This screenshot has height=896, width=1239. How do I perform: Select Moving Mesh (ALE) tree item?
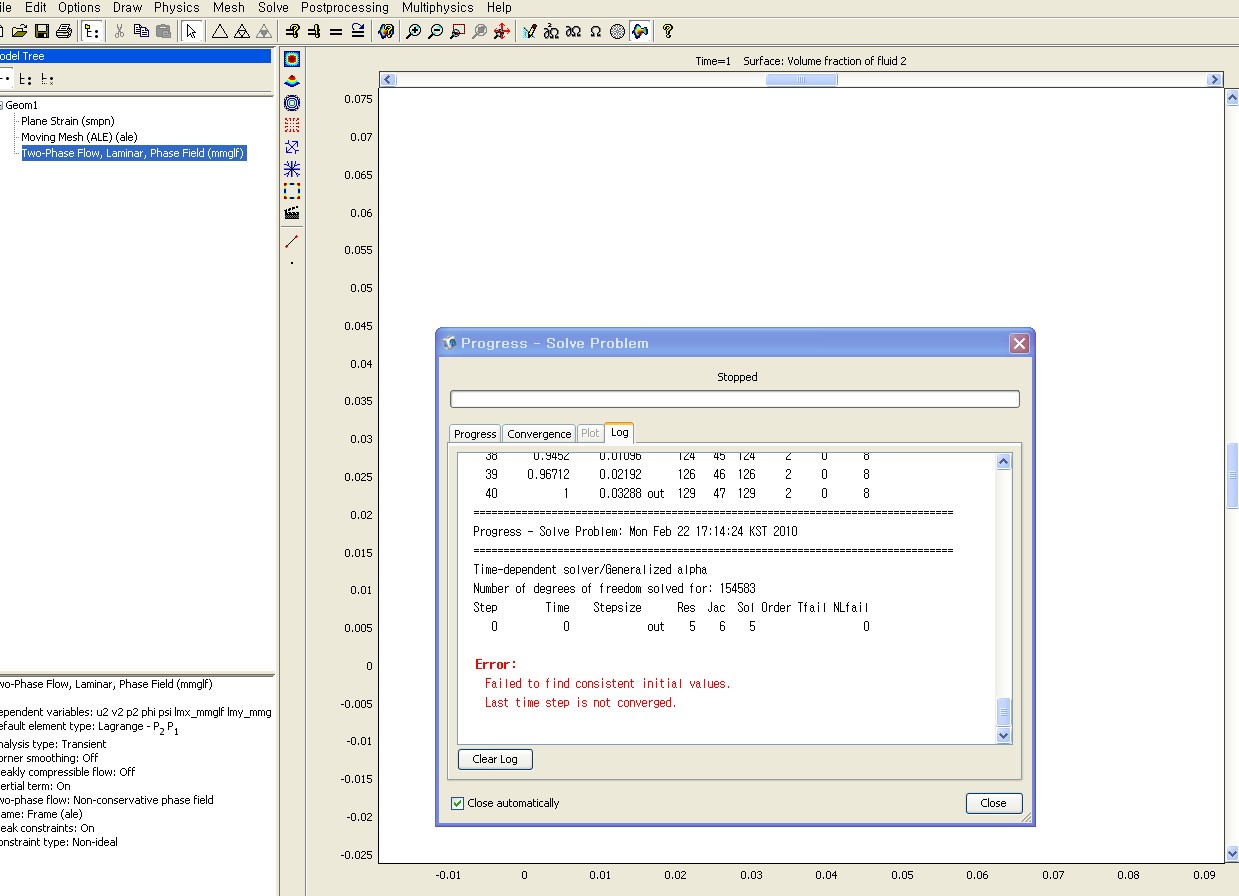coord(79,137)
